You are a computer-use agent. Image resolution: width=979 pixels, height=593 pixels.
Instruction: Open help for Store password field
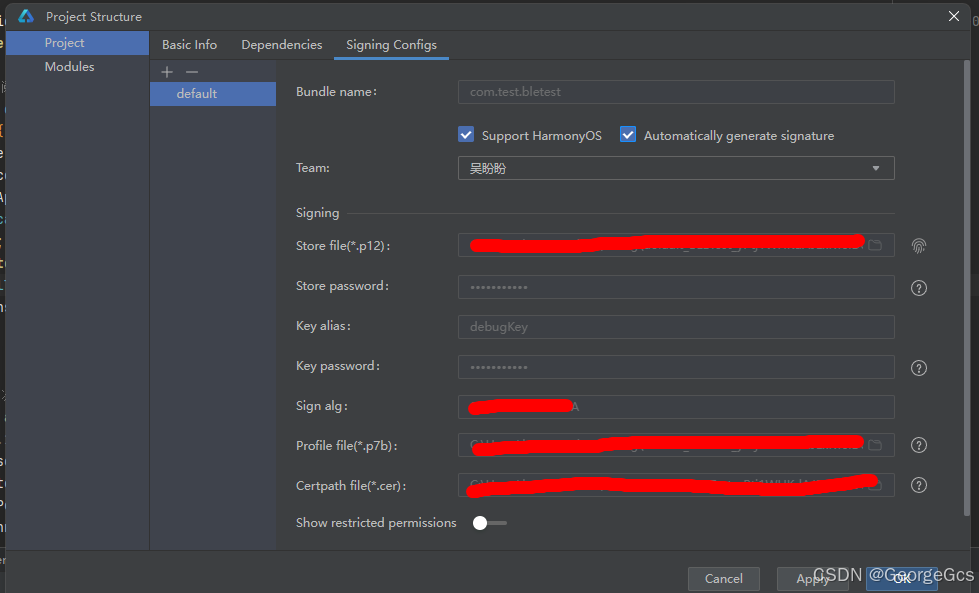[x=918, y=288]
